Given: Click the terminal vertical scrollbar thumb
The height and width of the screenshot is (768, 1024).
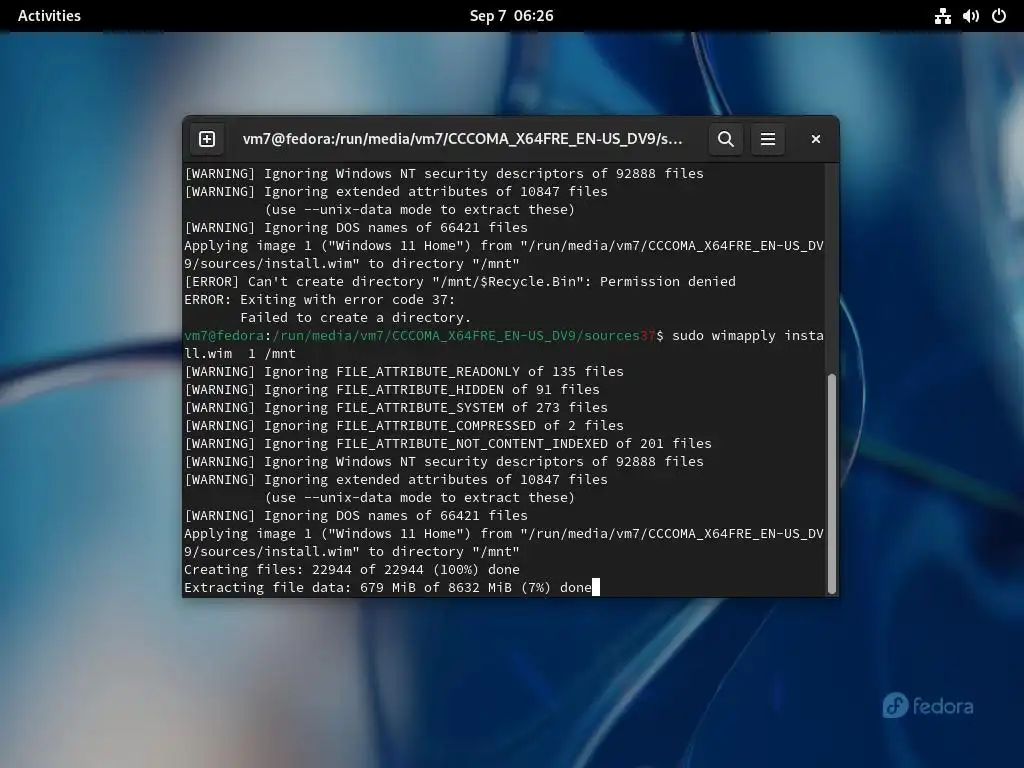Looking at the screenshot, I should (831, 483).
